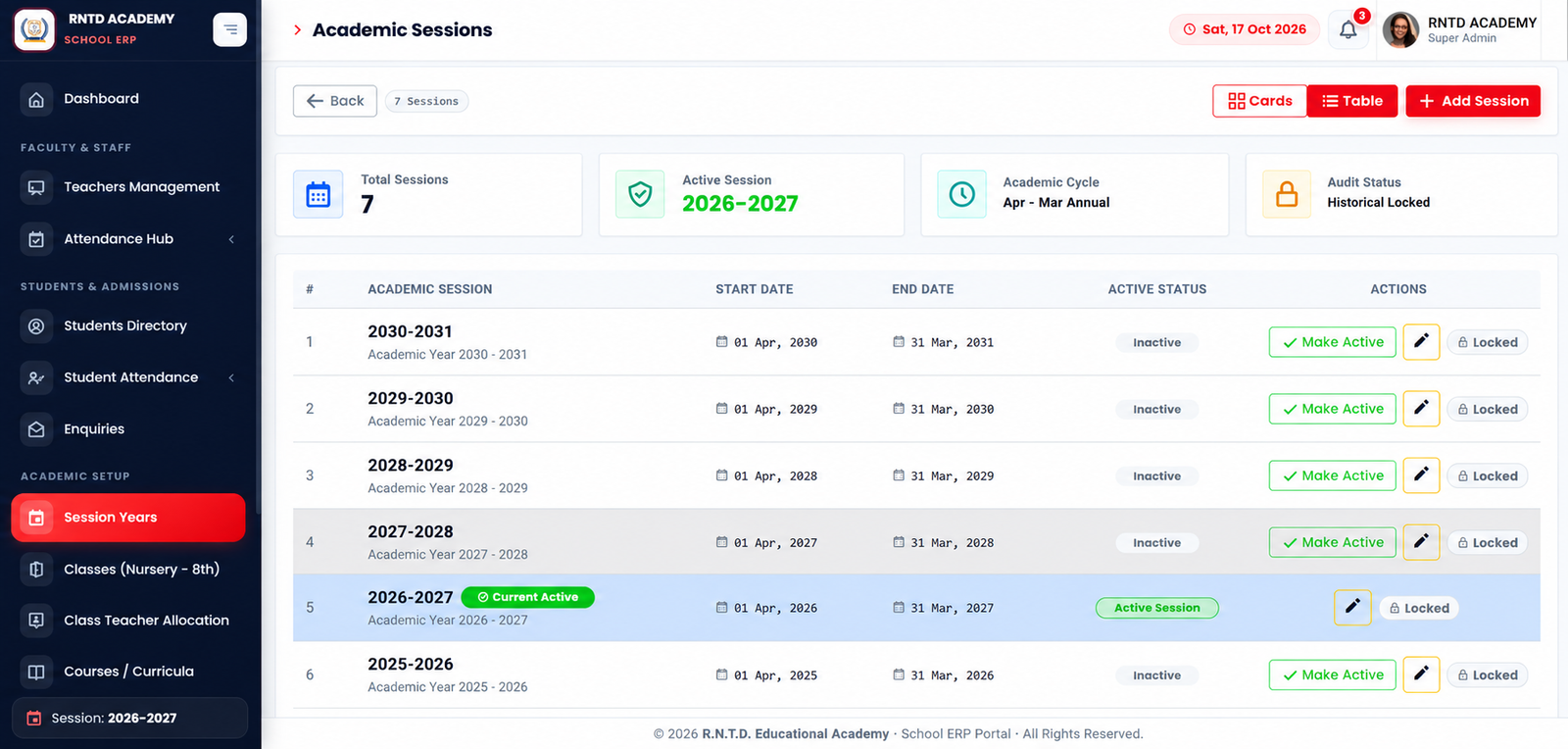
Task: Edit the 2030-2031 session pencil icon
Action: (x=1421, y=342)
